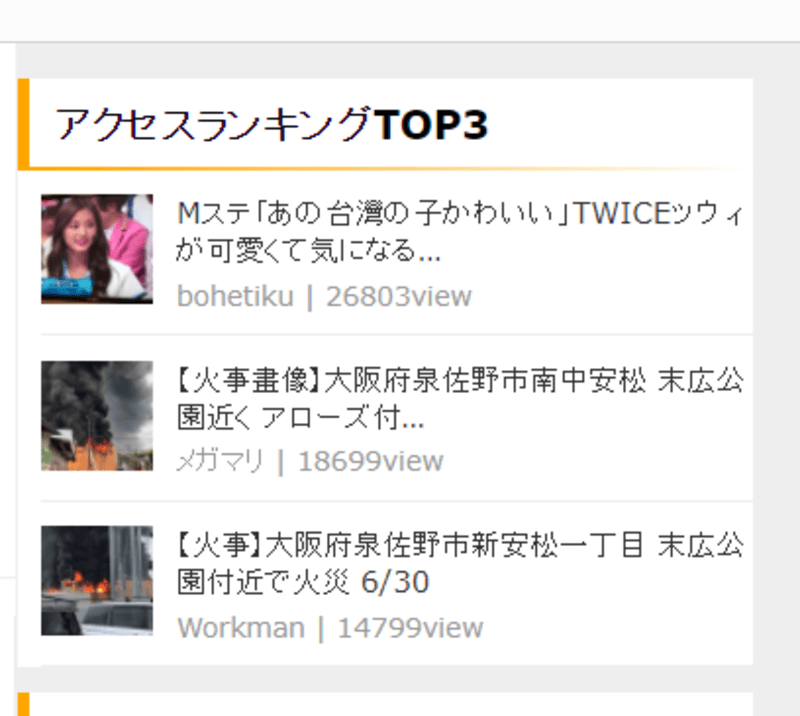This screenshot has width=800, height=716.
Task: Click the 園付近で火災 6/30 second title line
Action: tap(303, 582)
